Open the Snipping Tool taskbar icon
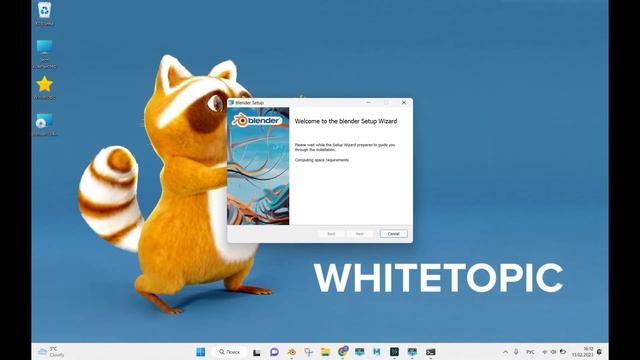The height and width of the screenshot is (360, 640). (309, 352)
